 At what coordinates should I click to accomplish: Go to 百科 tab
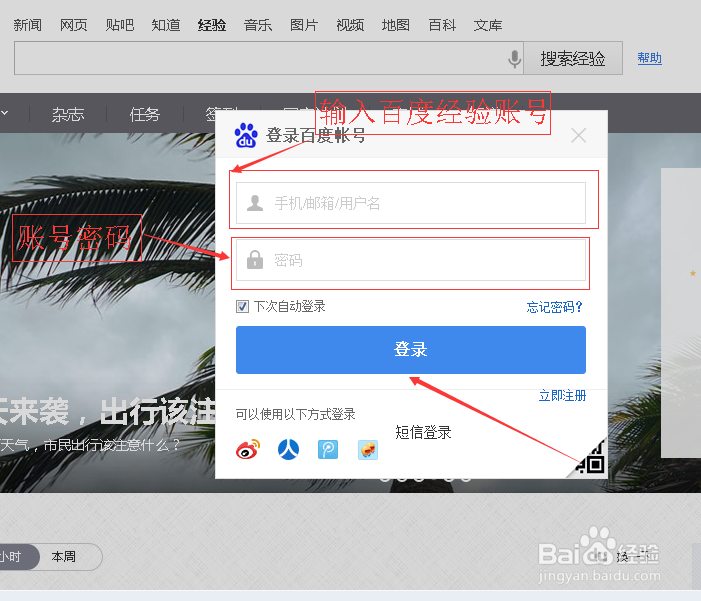point(442,25)
